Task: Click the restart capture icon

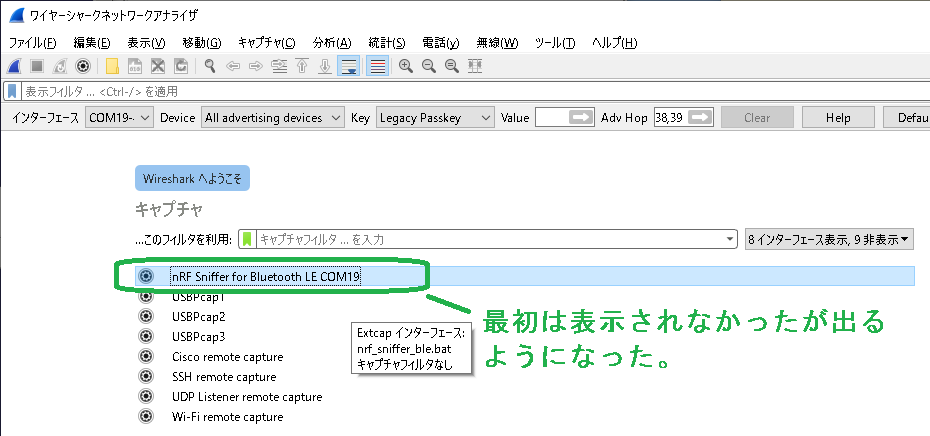Action: 60,66
